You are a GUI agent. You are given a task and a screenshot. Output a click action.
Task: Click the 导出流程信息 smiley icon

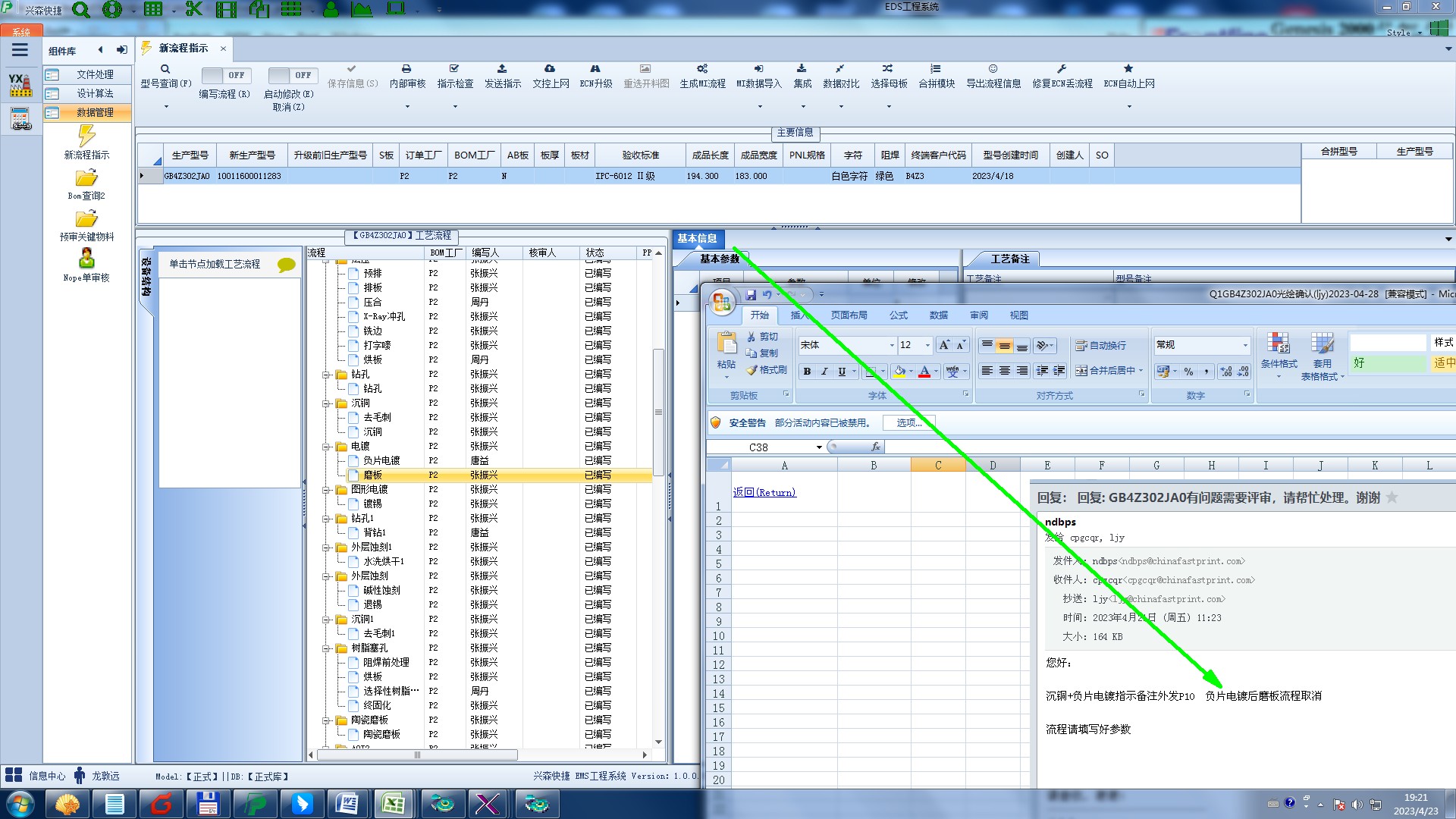[993, 69]
